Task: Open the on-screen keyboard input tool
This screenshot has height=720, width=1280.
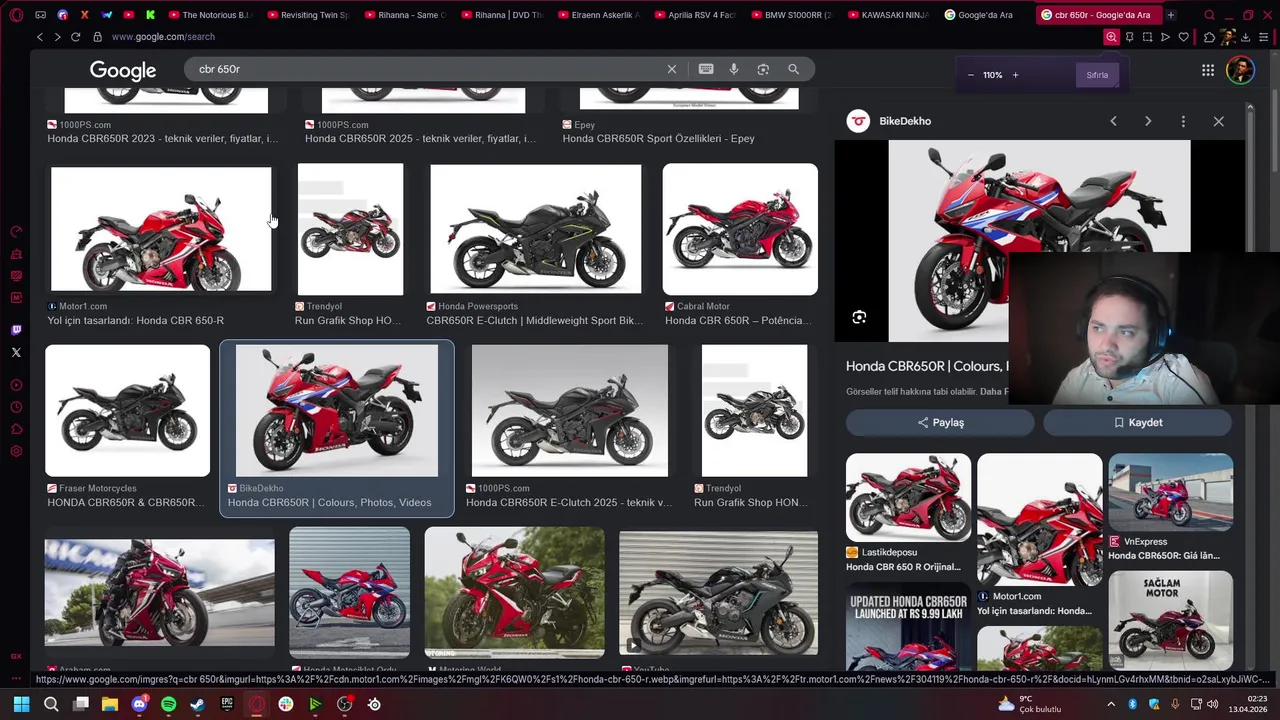Action: point(706,69)
